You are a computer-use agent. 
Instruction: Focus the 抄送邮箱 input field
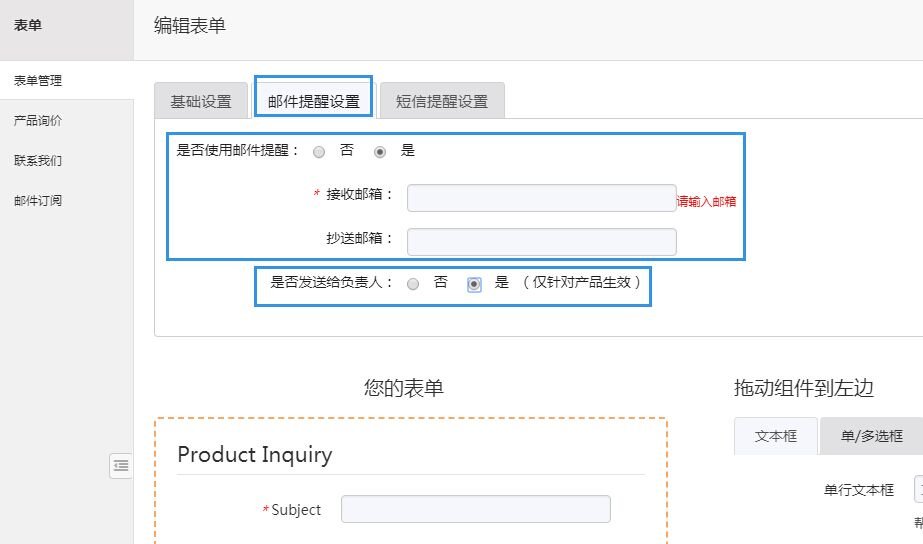pyautogui.click(x=541, y=241)
